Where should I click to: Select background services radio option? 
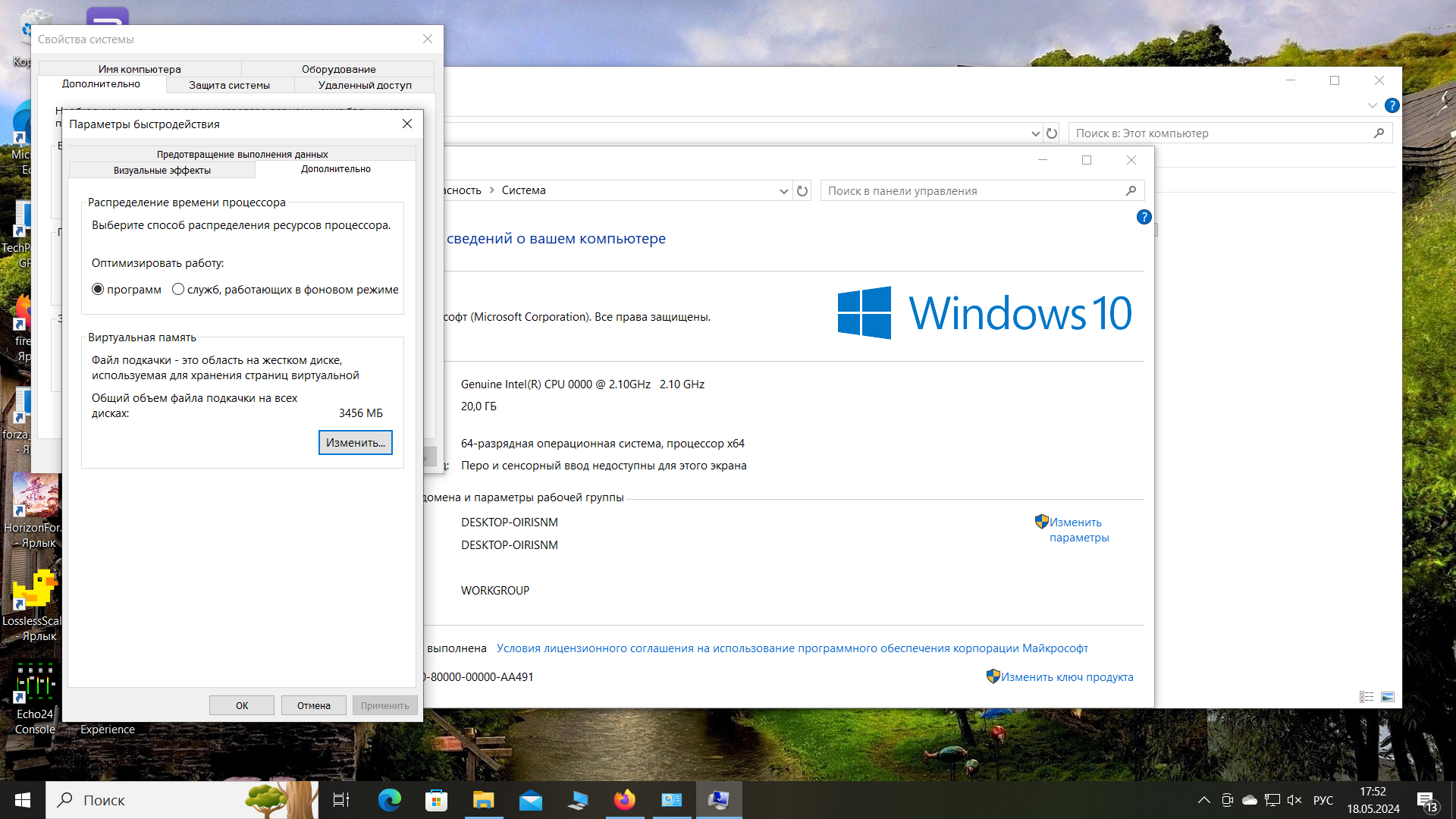click(x=178, y=290)
